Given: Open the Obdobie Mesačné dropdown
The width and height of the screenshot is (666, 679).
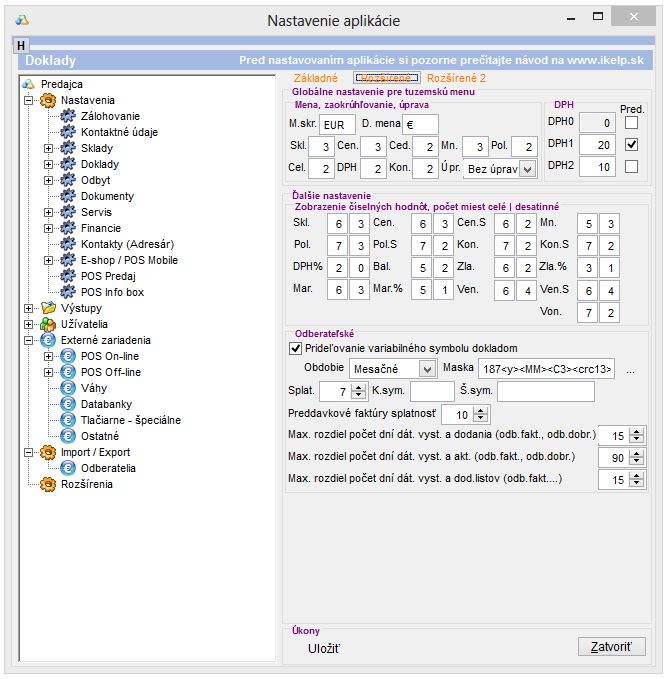Looking at the screenshot, I should [427, 369].
